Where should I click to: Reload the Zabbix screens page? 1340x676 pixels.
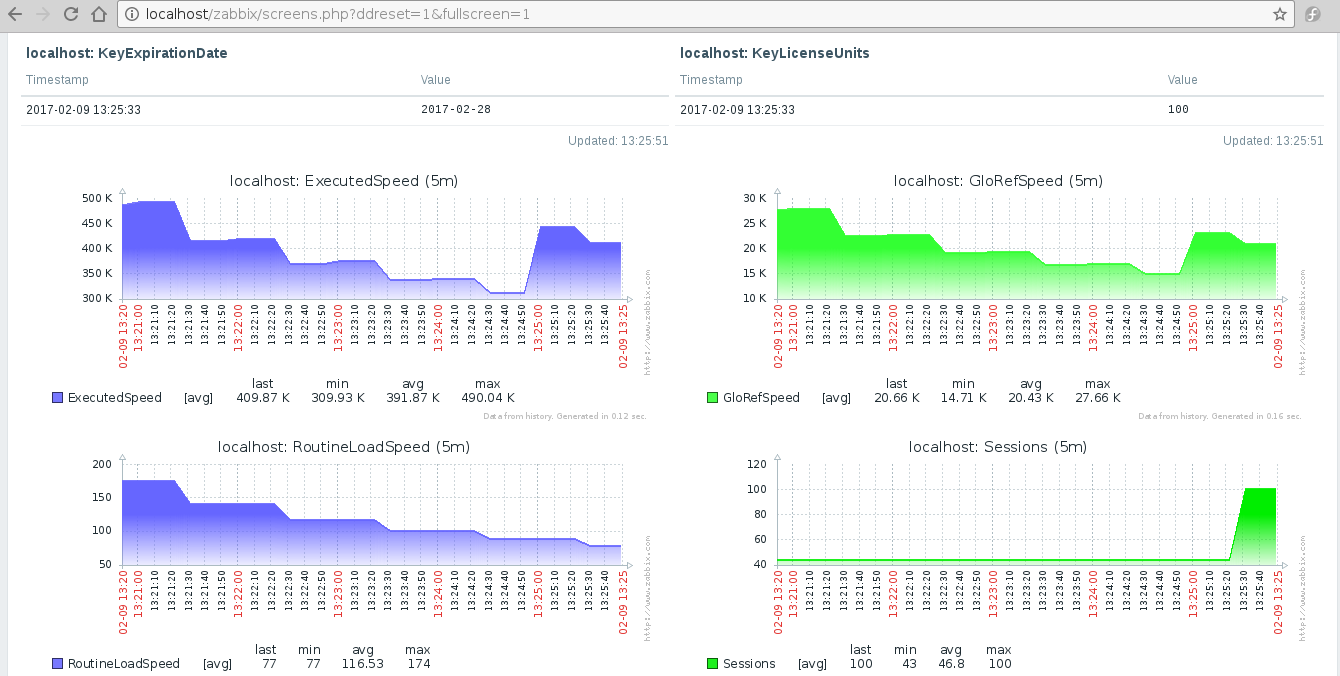click(x=70, y=14)
